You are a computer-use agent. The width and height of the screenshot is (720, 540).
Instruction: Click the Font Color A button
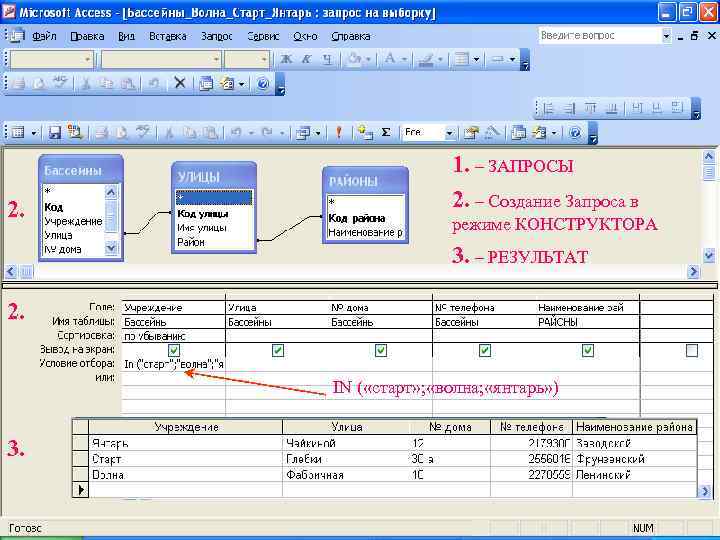(x=391, y=59)
